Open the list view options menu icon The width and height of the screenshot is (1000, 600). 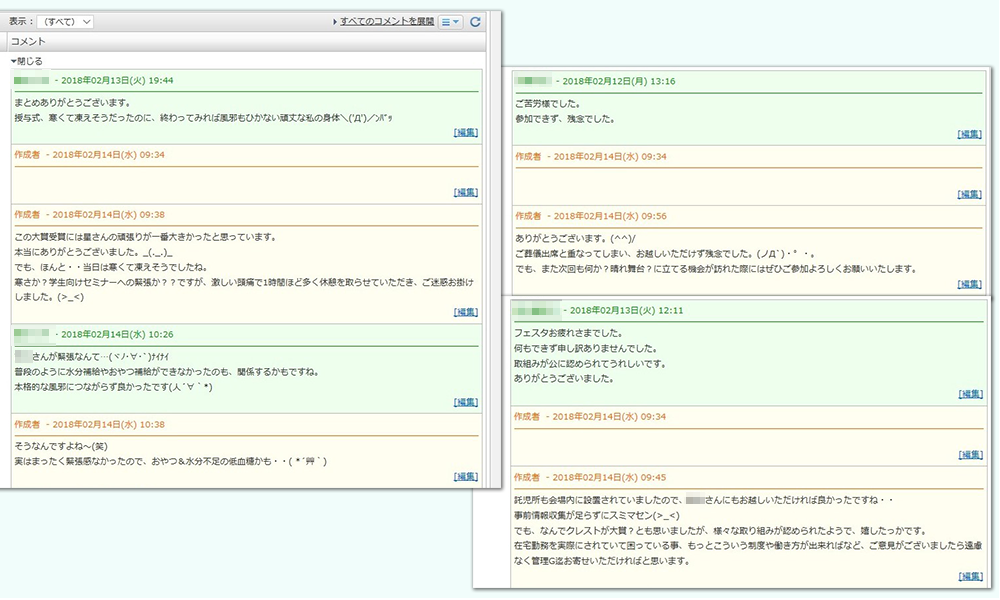pos(450,21)
